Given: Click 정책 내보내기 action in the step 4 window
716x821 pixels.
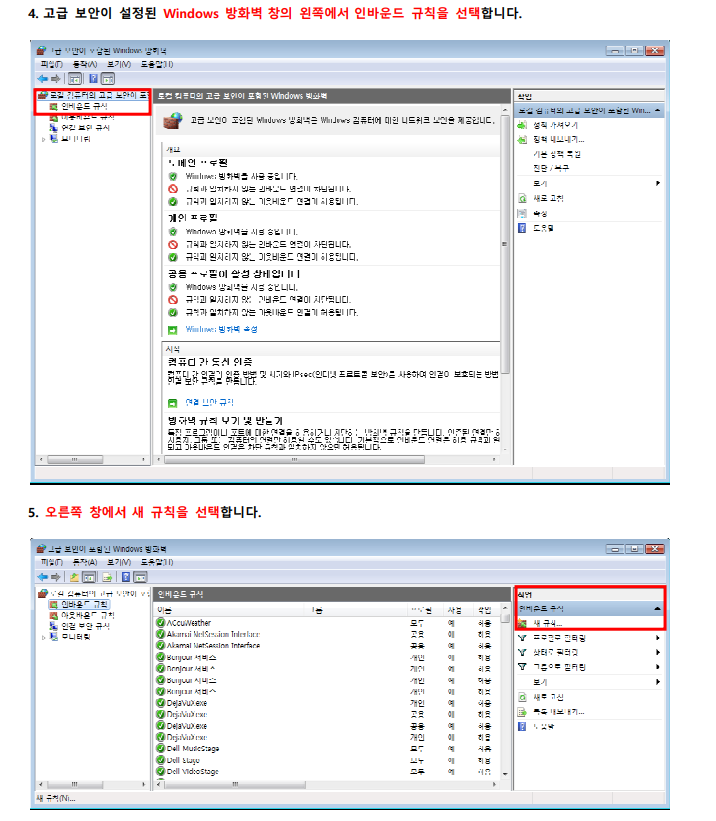Looking at the screenshot, I should 559,139.
